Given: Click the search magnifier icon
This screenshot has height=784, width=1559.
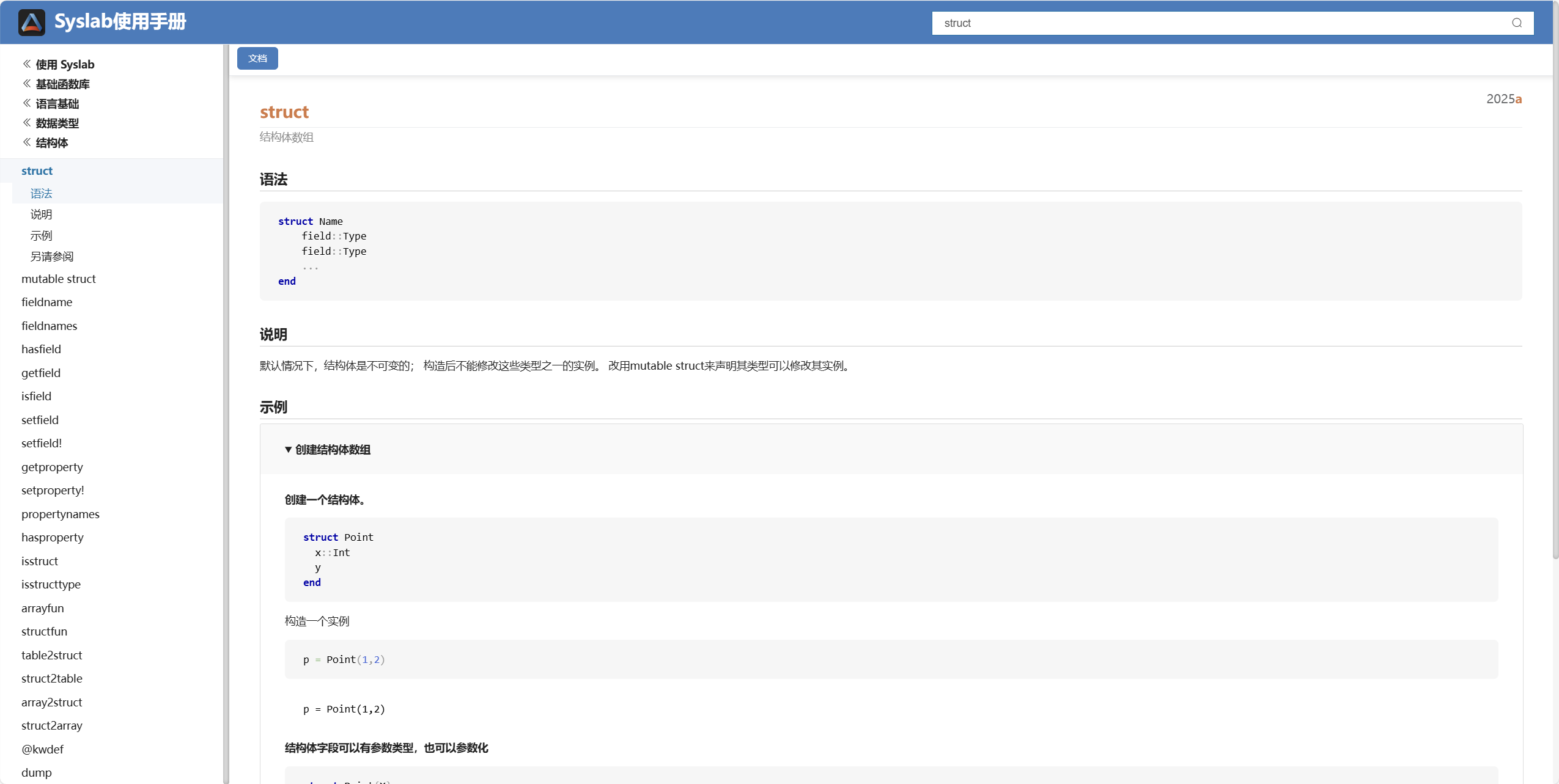Looking at the screenshot, I should (1517, 23).
